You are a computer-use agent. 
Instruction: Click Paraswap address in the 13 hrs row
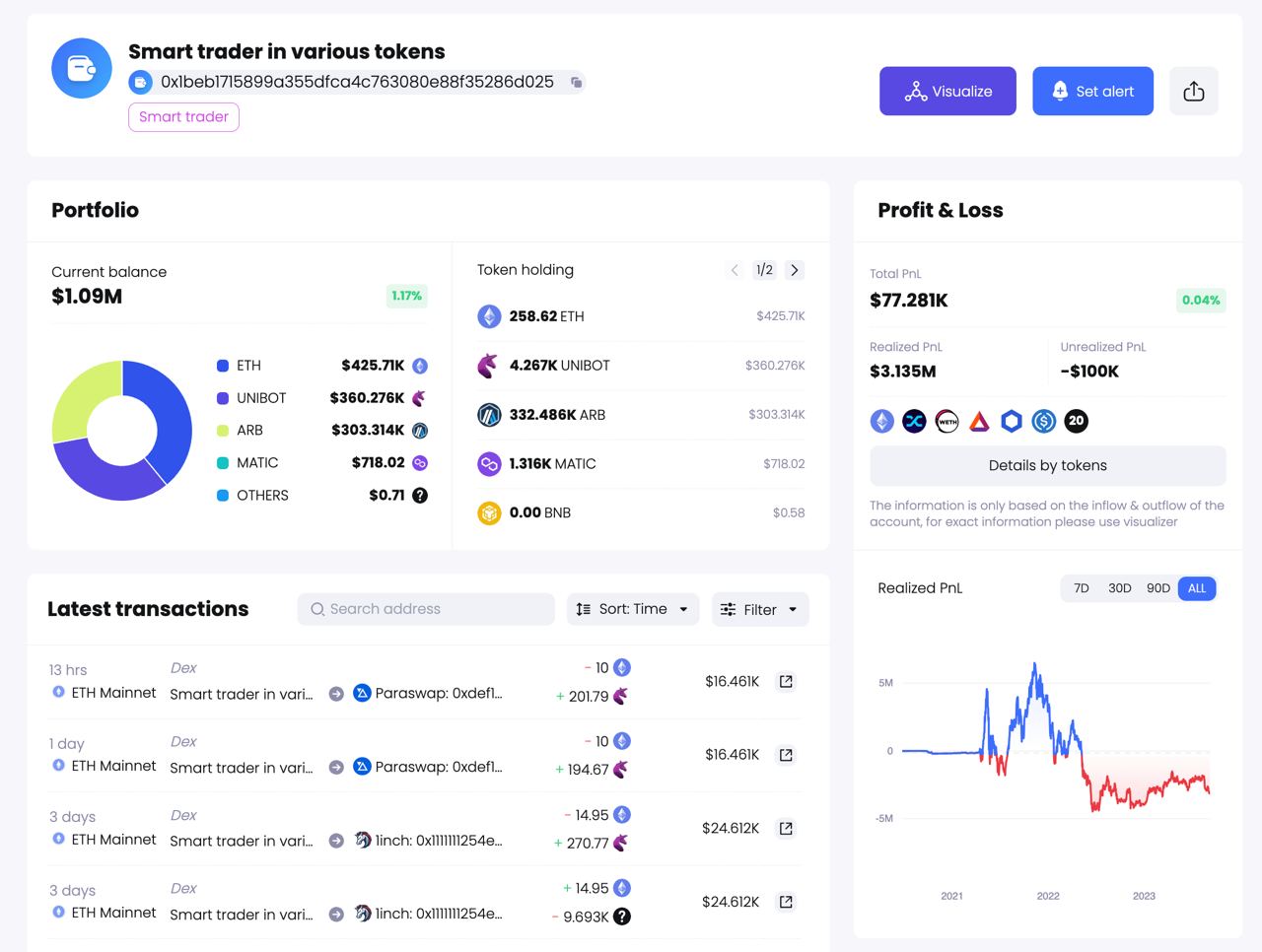(x=439, y=693)
